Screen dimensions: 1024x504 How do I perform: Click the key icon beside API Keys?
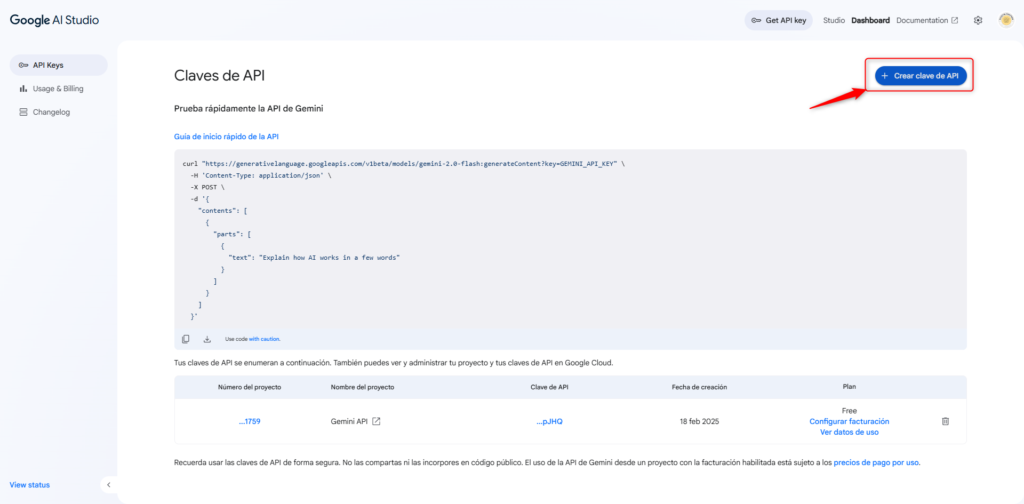pos(24,65)
